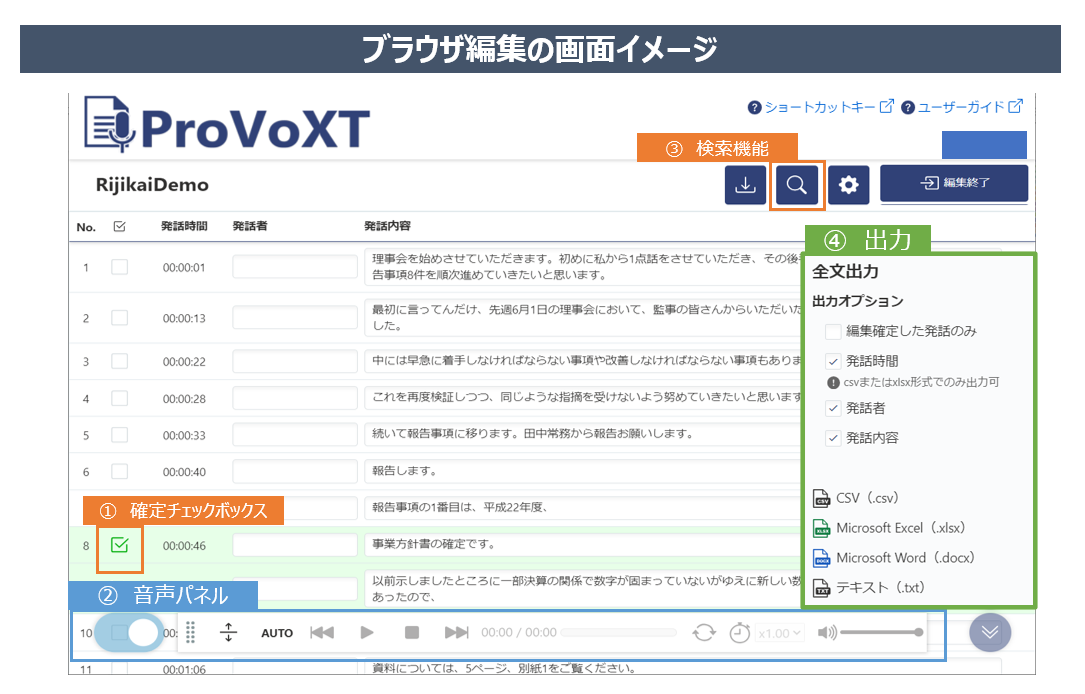Image resolution: width=1085 pixels, height=694 pixels.
Task: Enable 編集確定した発話のみ option
Action: click(x=833, y=331)
